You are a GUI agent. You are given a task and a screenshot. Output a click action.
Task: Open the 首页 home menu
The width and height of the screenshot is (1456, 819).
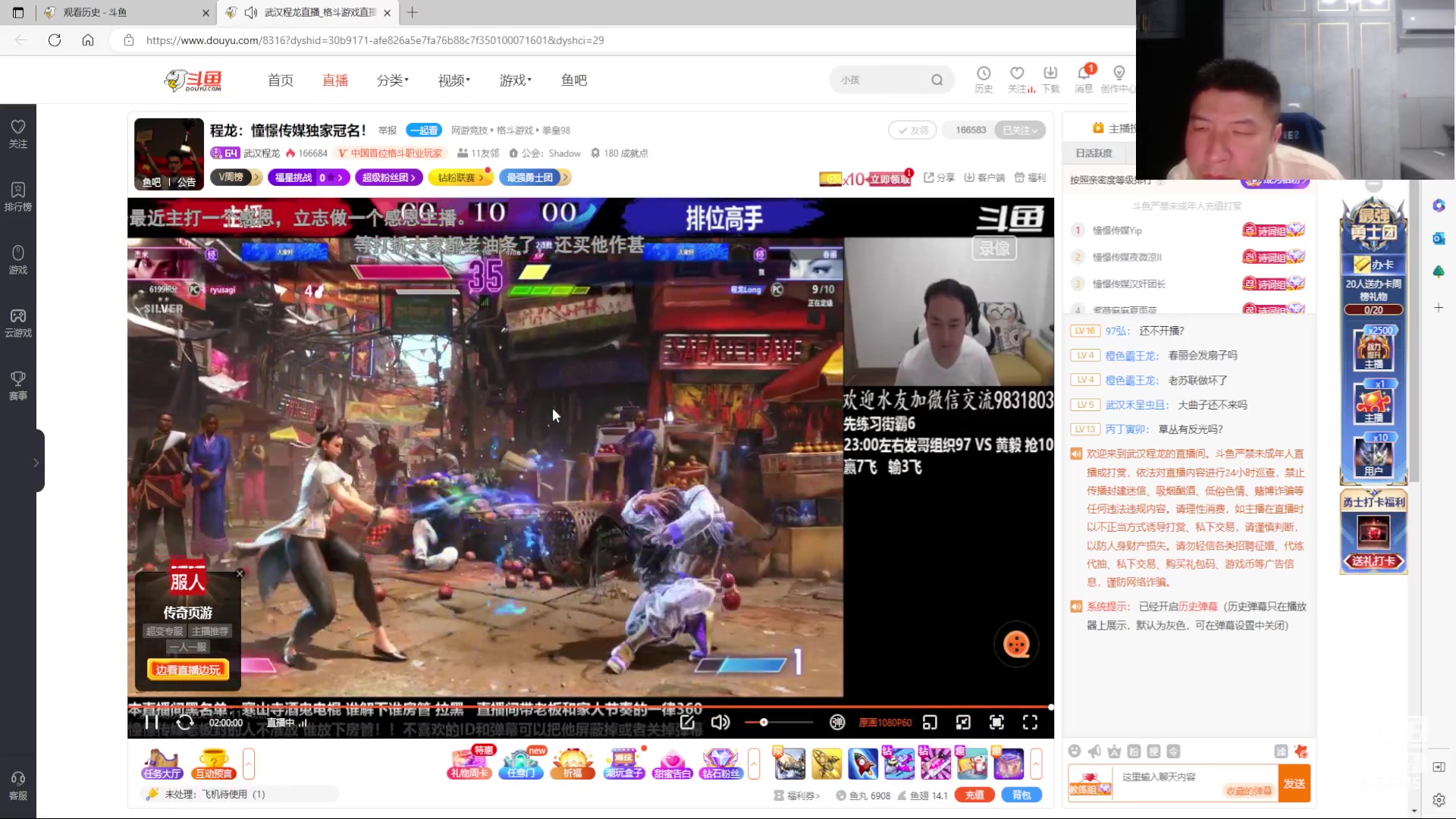(281, 80)
